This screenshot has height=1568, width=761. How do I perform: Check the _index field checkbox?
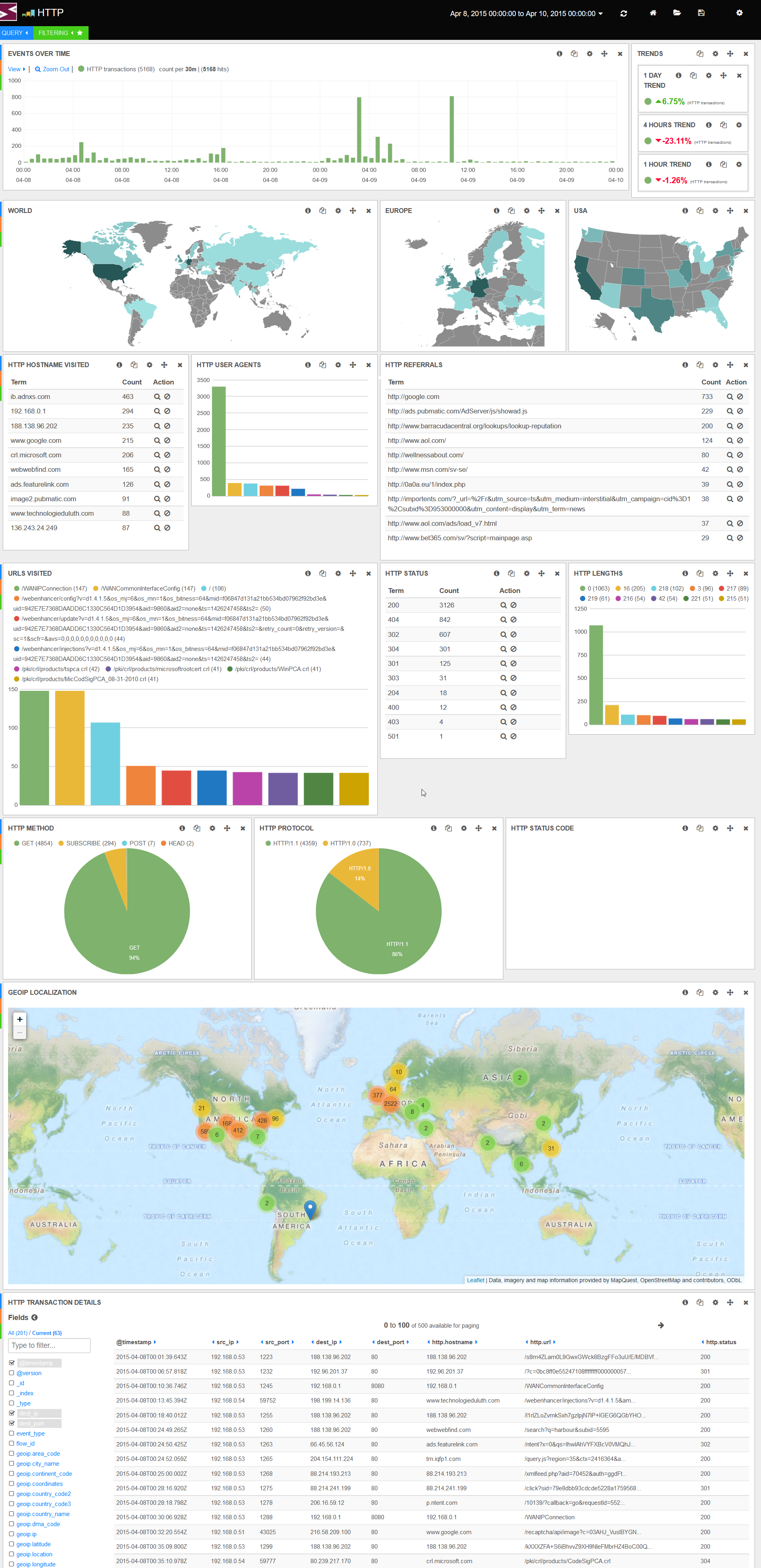12,1393
